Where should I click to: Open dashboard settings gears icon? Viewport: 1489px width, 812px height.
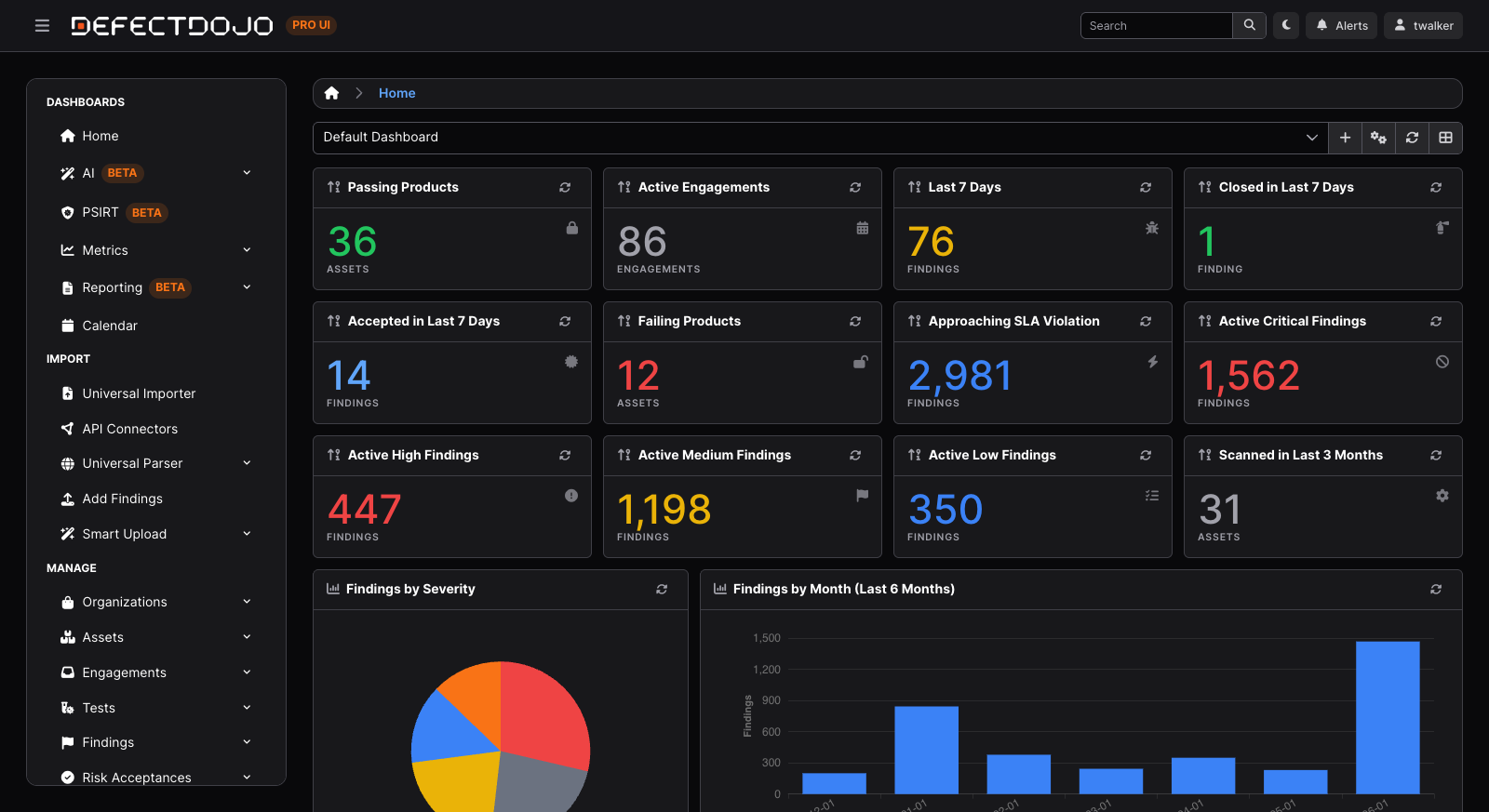pos(1378,138)
